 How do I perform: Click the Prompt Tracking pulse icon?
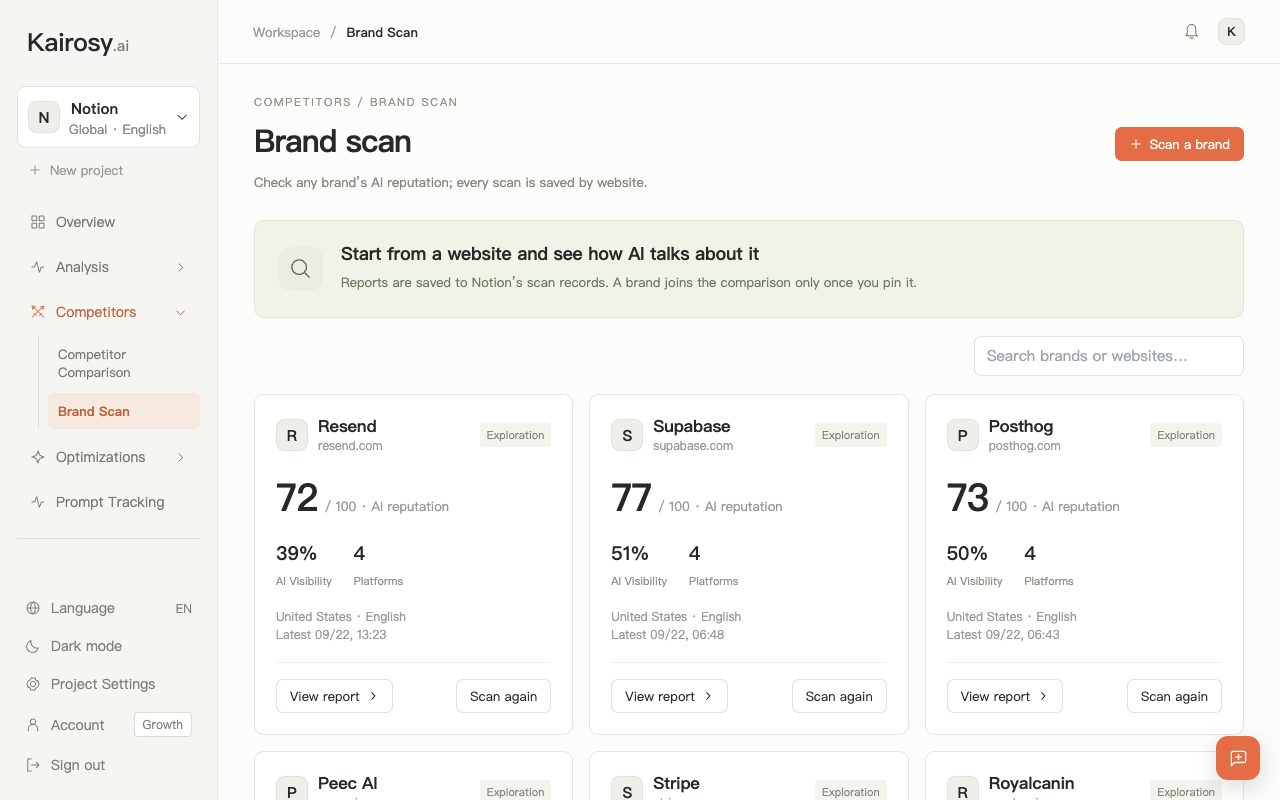38,502
